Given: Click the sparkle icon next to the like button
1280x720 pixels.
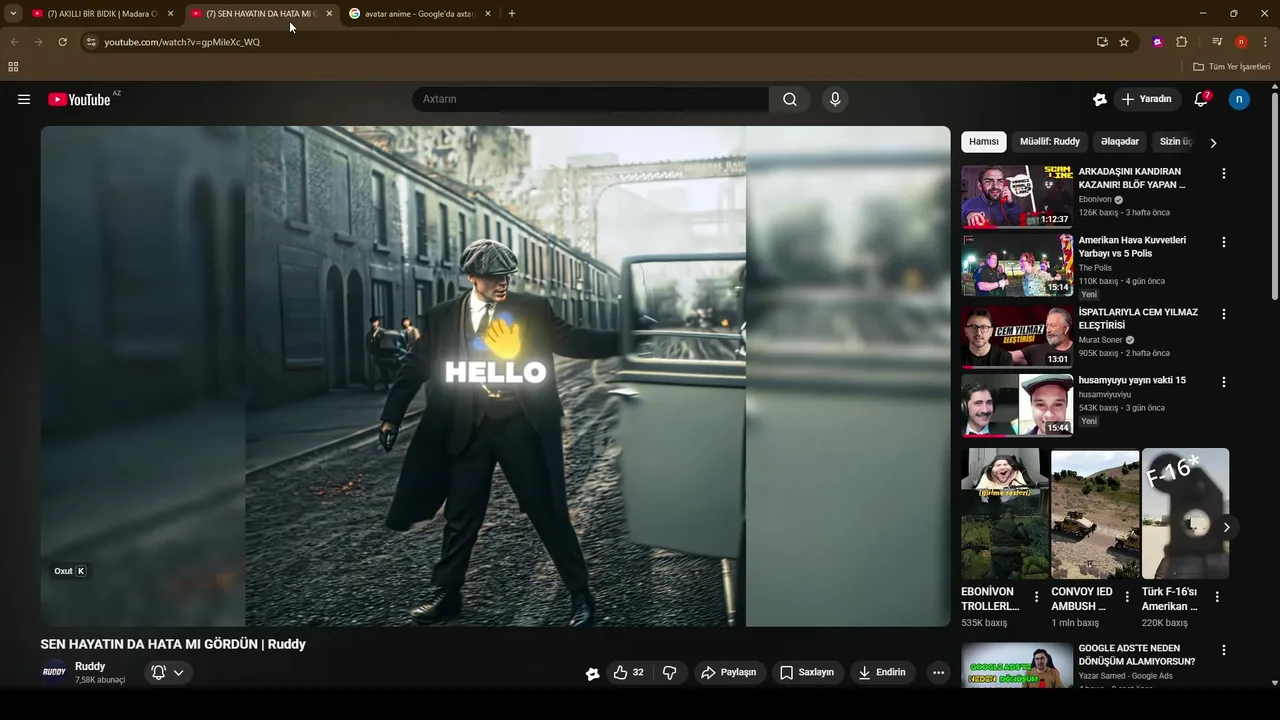Looking at the screenshot, I should coord(592,673).
